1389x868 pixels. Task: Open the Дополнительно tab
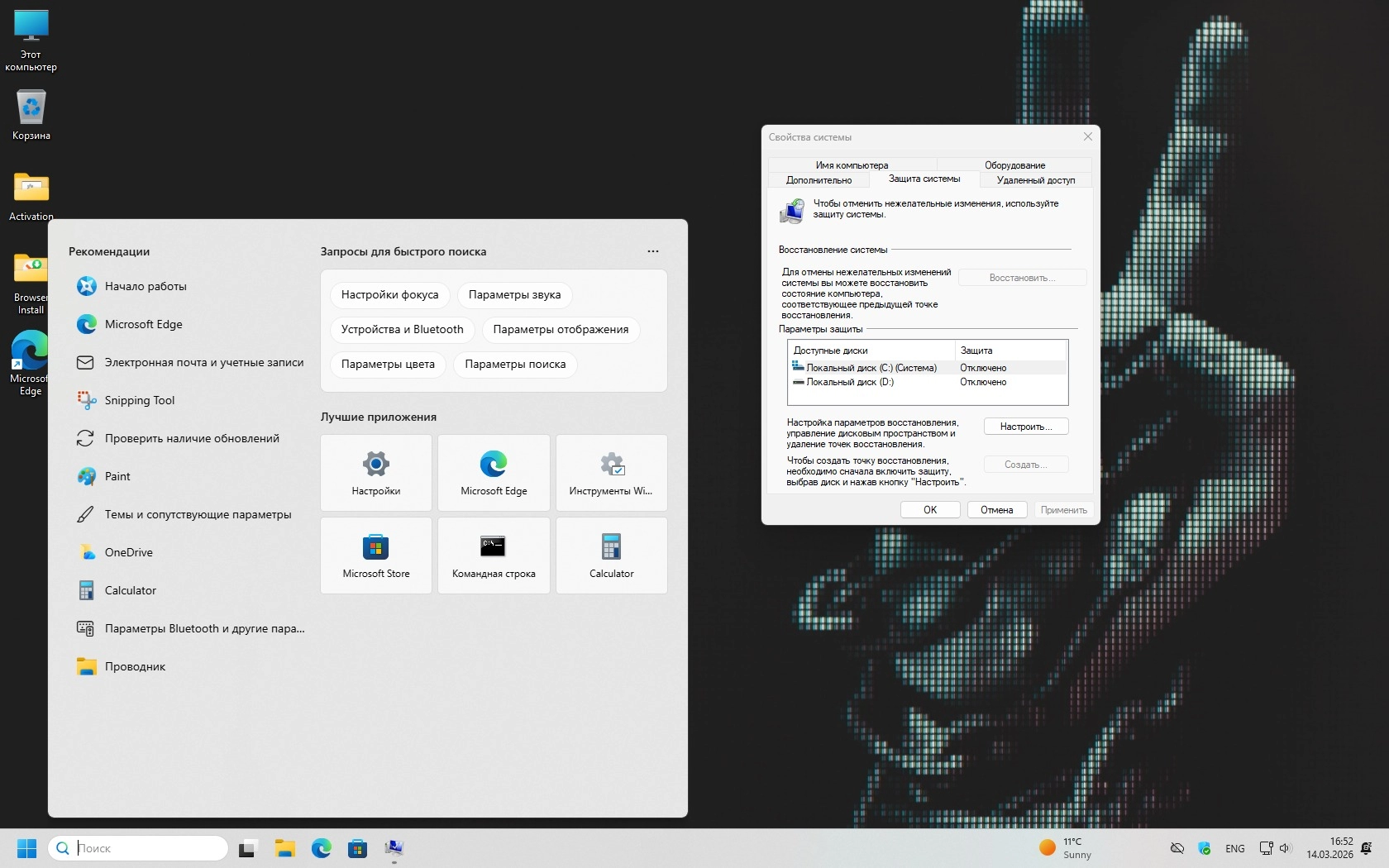point(819,180)
